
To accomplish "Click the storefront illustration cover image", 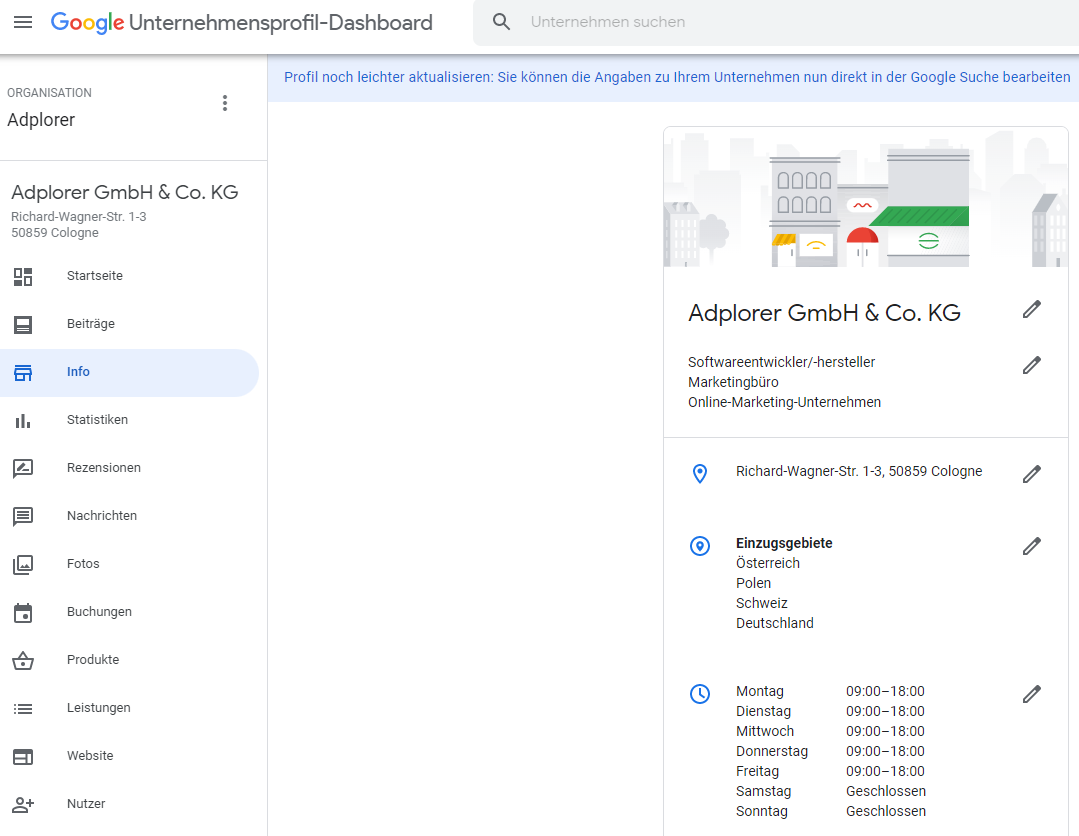I will (x=866, y=197).
